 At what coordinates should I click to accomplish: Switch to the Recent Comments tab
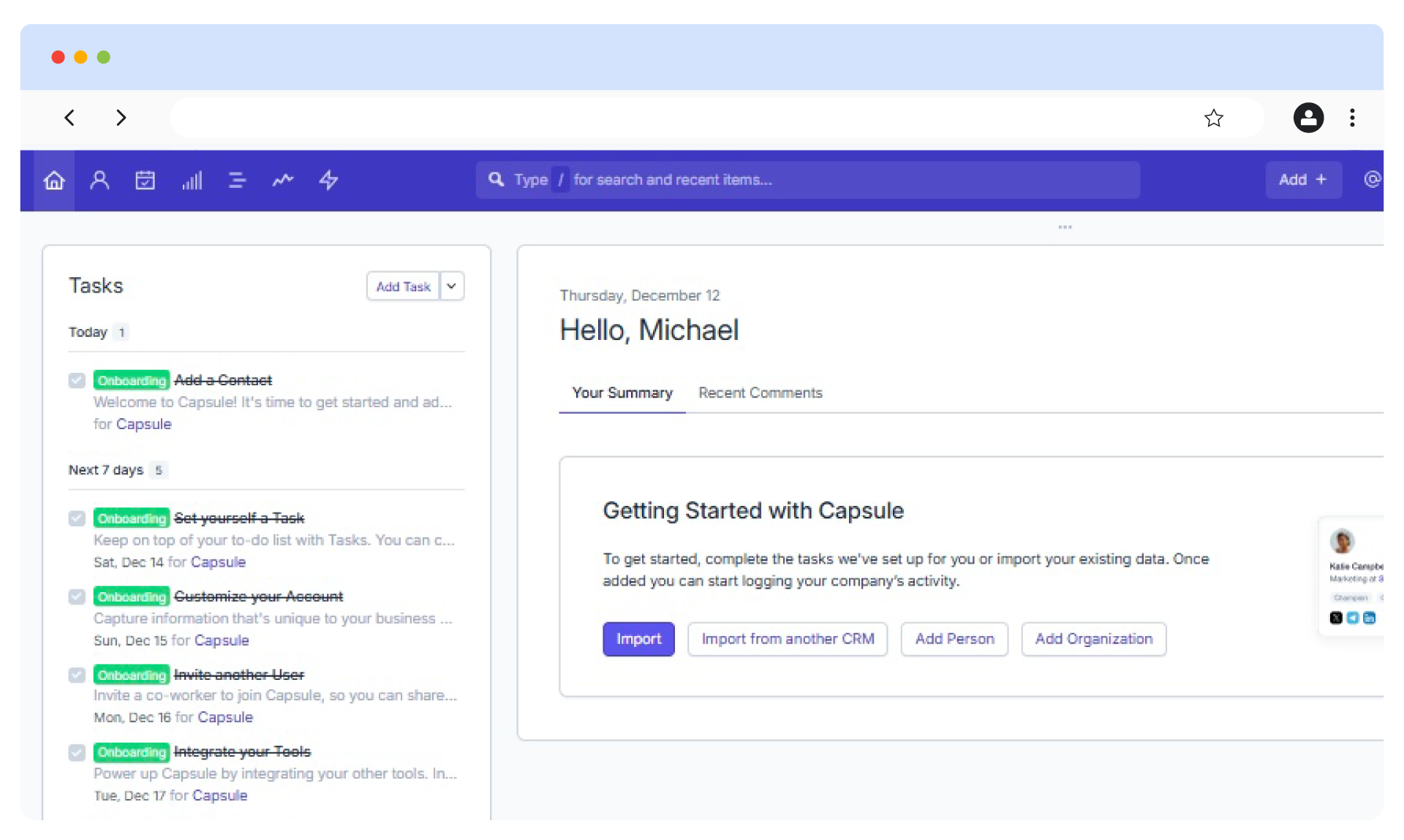pyautogui.click(x=760, y=393)
